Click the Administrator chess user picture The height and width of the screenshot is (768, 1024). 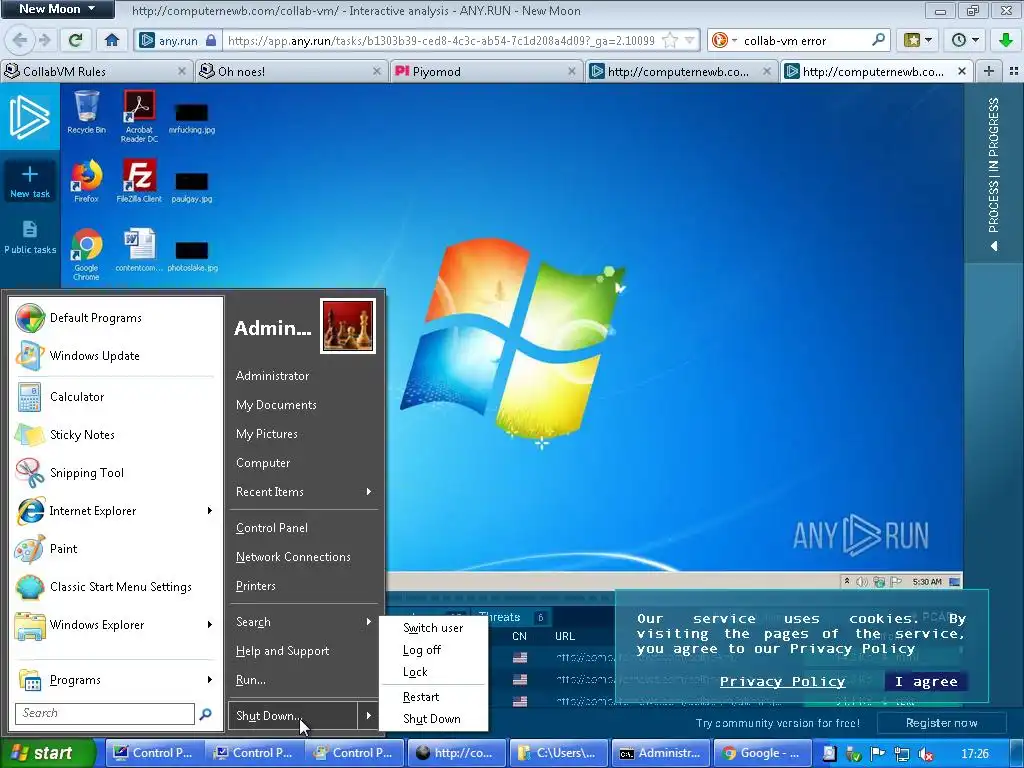pos(348,327)
